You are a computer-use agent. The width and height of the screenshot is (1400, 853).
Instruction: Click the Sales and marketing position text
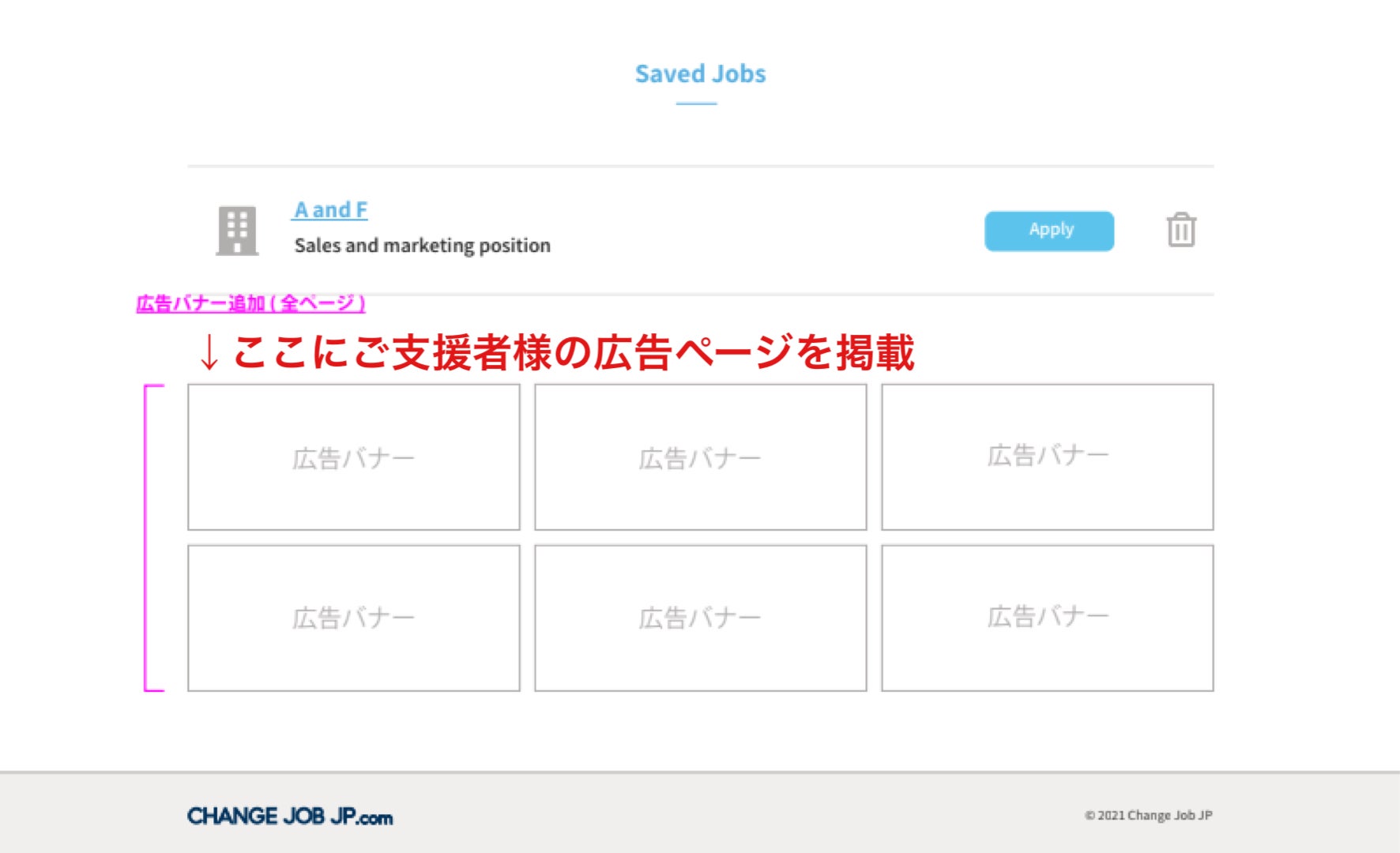[422, 246]
